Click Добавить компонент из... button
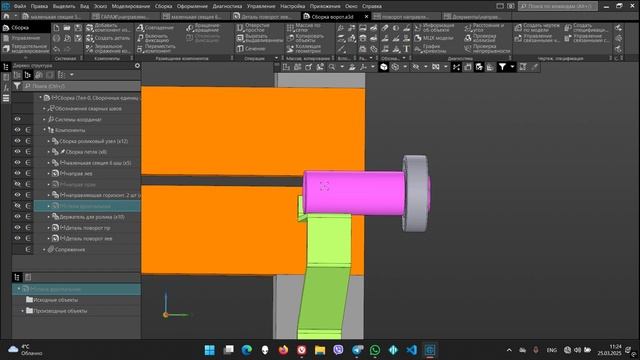The height and width of the screenshot is (360, 640). (x=108, y=28)
